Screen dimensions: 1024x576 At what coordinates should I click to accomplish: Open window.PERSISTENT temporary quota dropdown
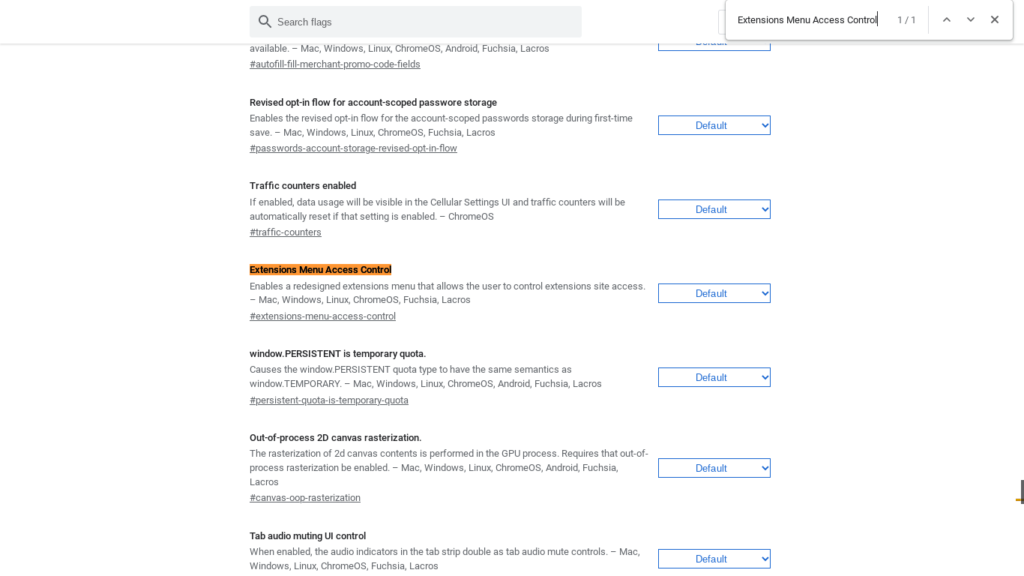714,378
